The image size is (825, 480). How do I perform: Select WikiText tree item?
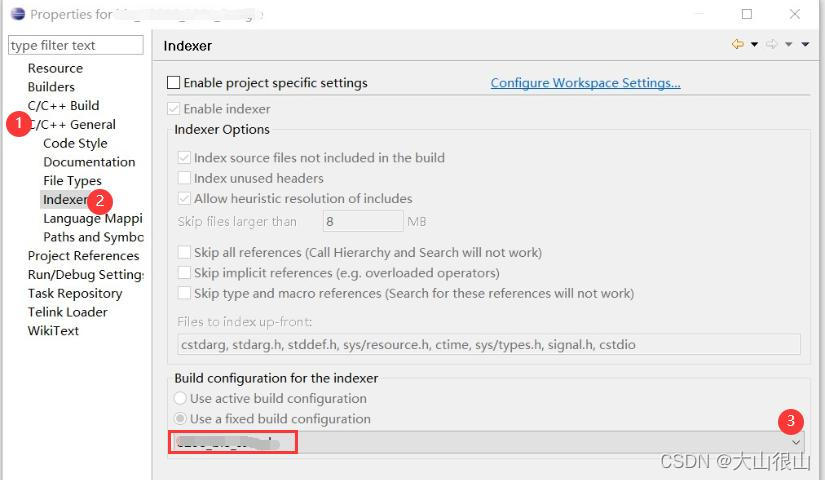coord(53,331)
